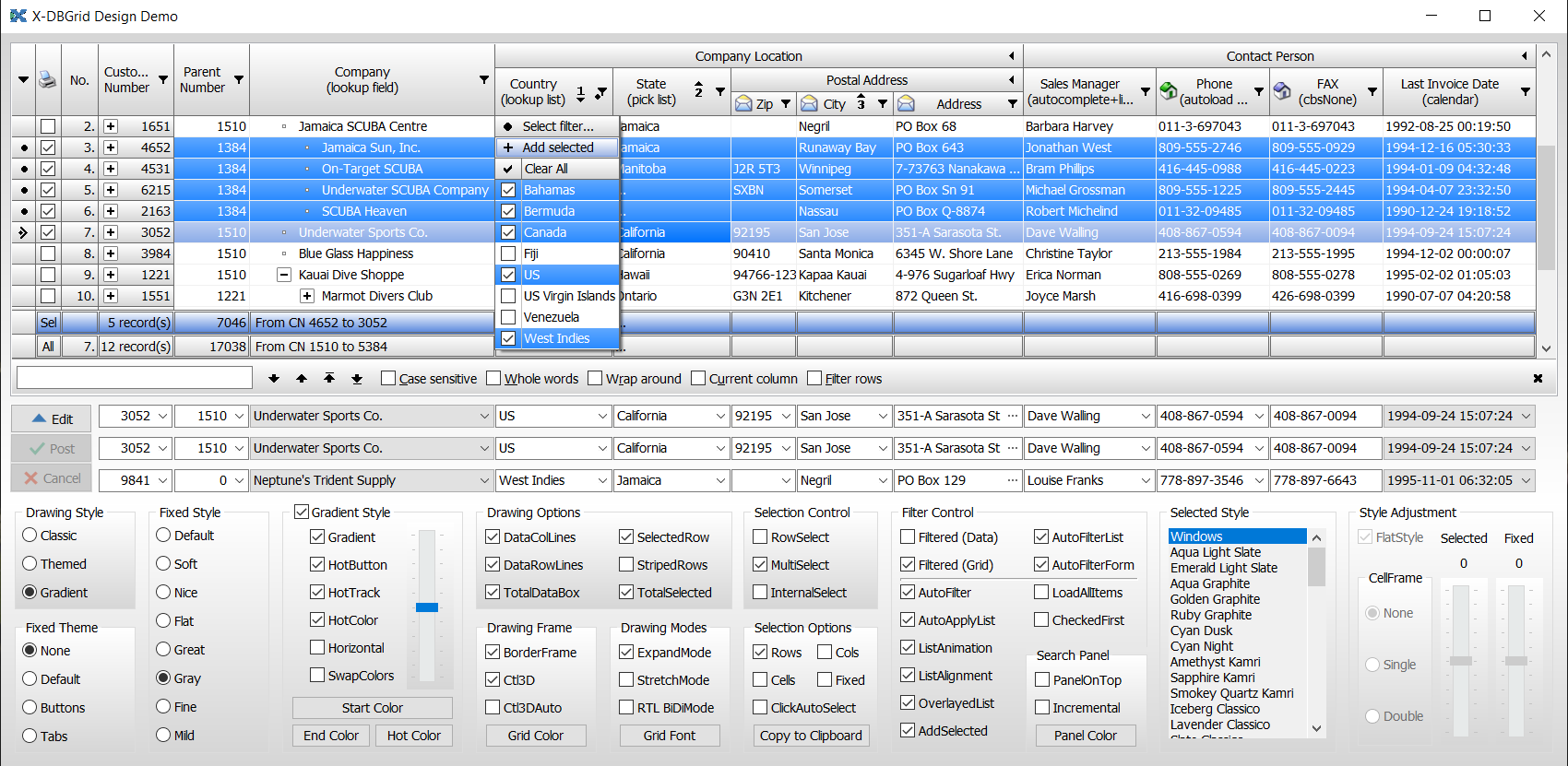Choose 'Add selected' in filter list

click(x=557, y=147)
